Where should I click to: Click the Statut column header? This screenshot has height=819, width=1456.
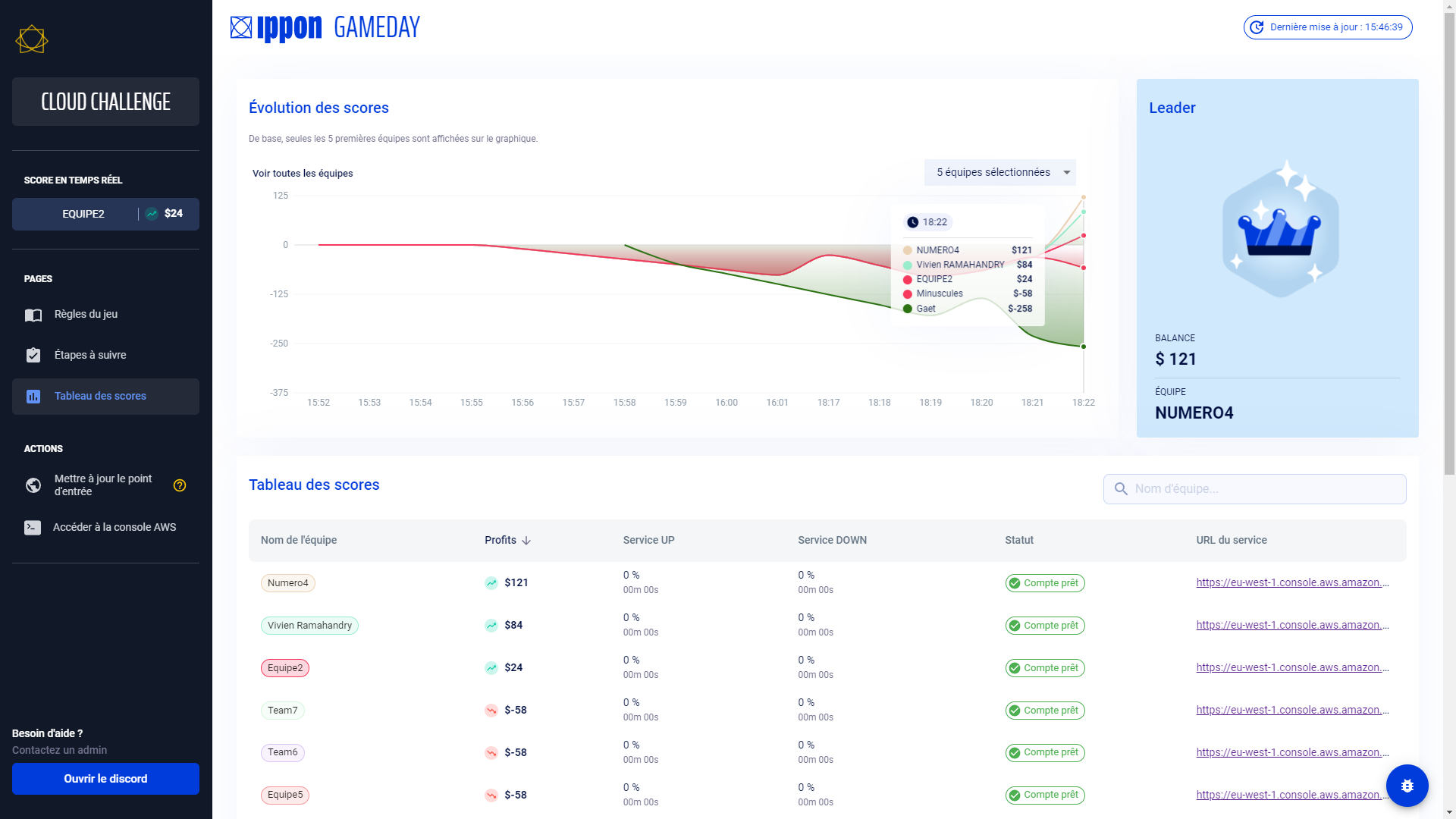1019,541
